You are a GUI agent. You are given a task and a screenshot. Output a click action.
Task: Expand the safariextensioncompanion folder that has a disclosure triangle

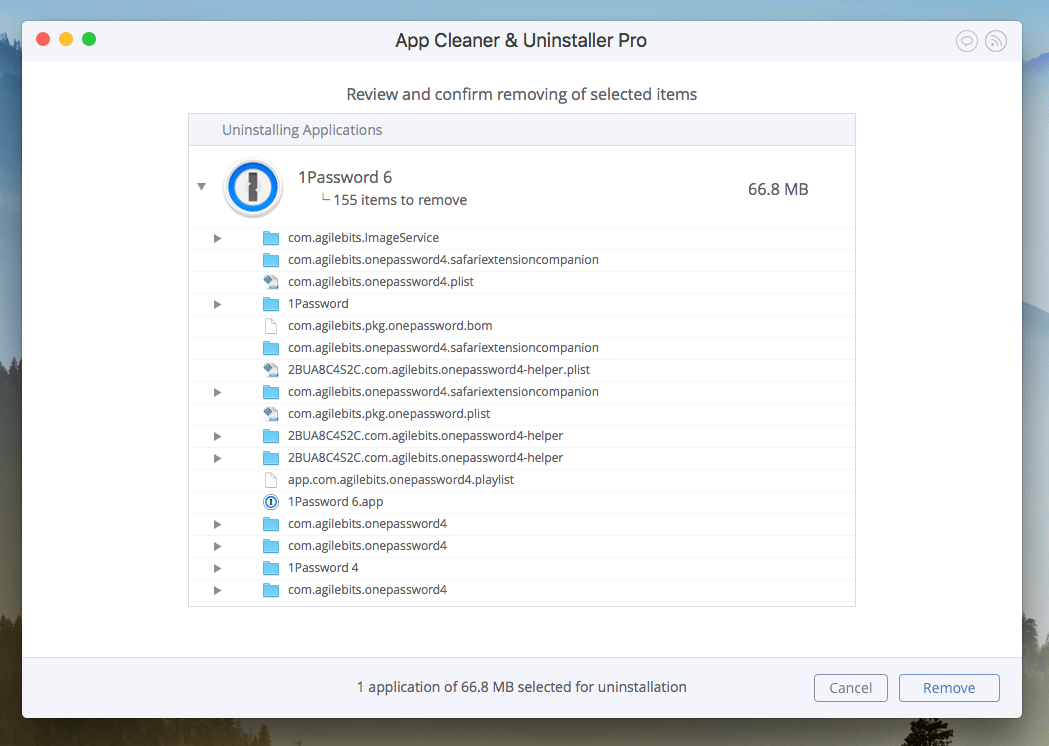click(217, 392)
